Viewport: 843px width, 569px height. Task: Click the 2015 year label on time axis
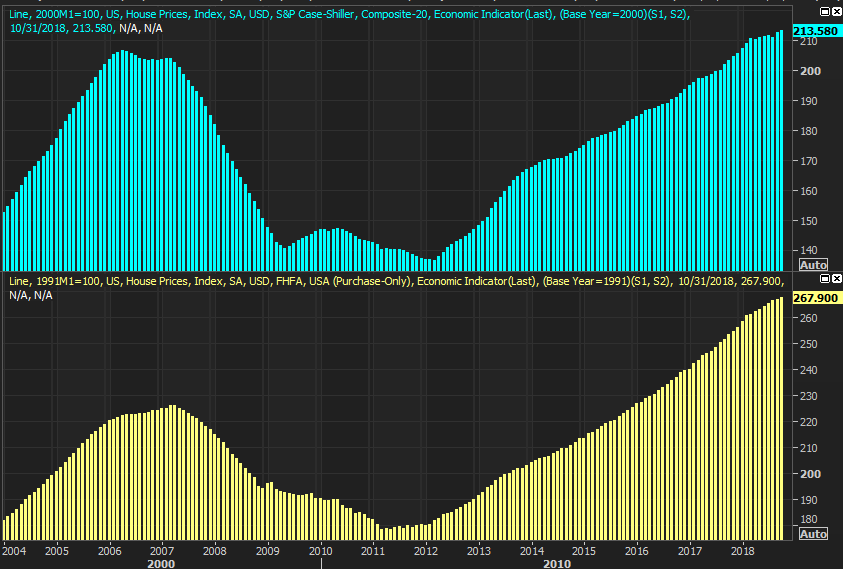pos(584,550)
